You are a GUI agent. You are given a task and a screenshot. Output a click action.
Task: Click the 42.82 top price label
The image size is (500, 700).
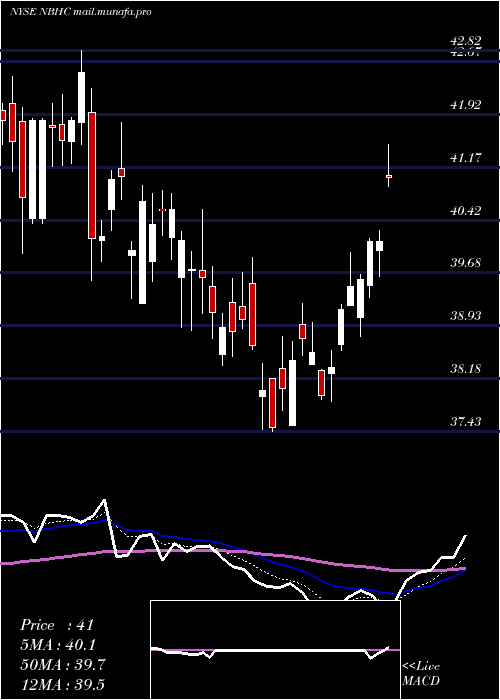pos(466,41)
